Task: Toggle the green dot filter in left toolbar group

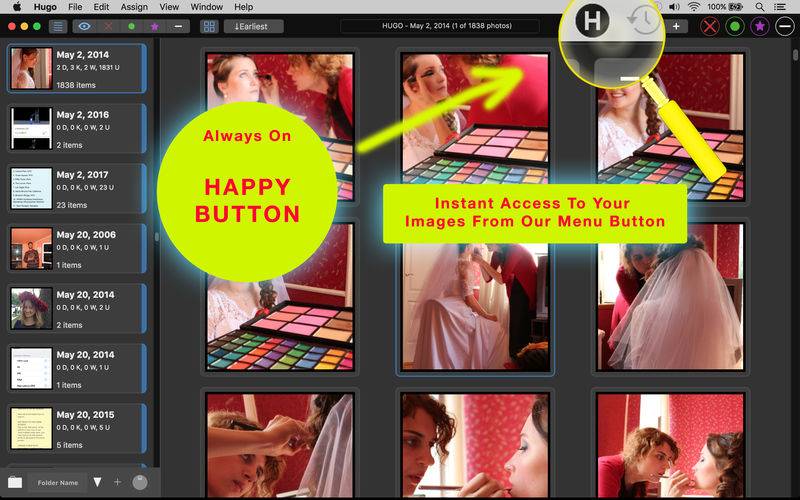Action: coord(132,27)
